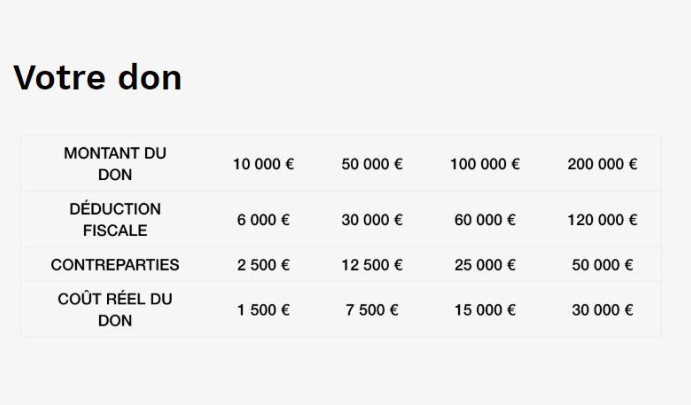Click the 2 500 € contreparties cell

(x=263, y=265)
